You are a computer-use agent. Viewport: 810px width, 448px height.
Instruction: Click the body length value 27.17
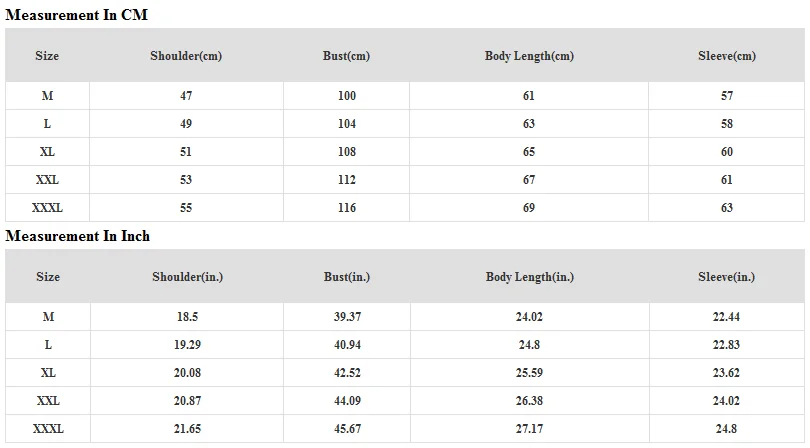(529, 428)
